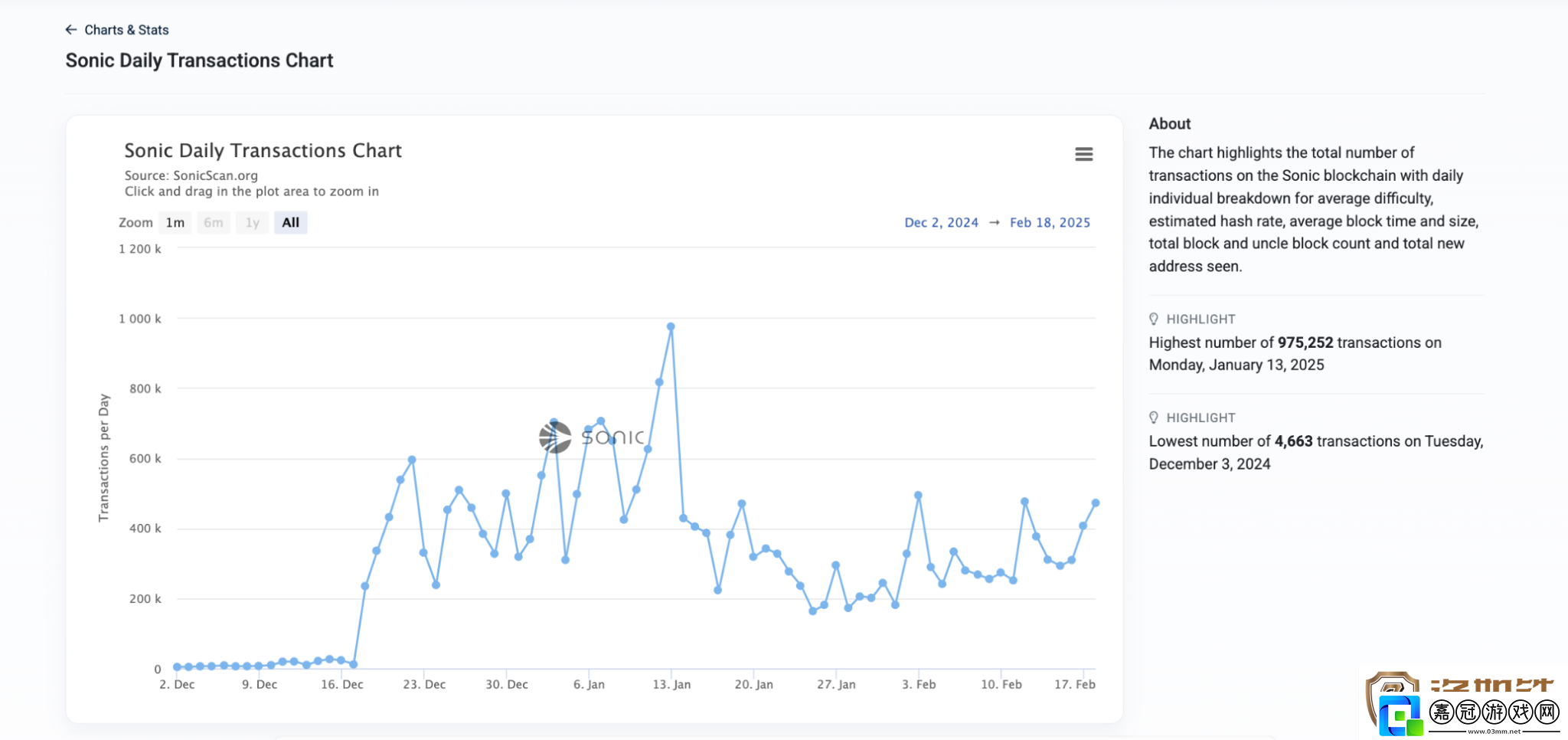Click the 600 k y-axis label

(x=145, y=459)
